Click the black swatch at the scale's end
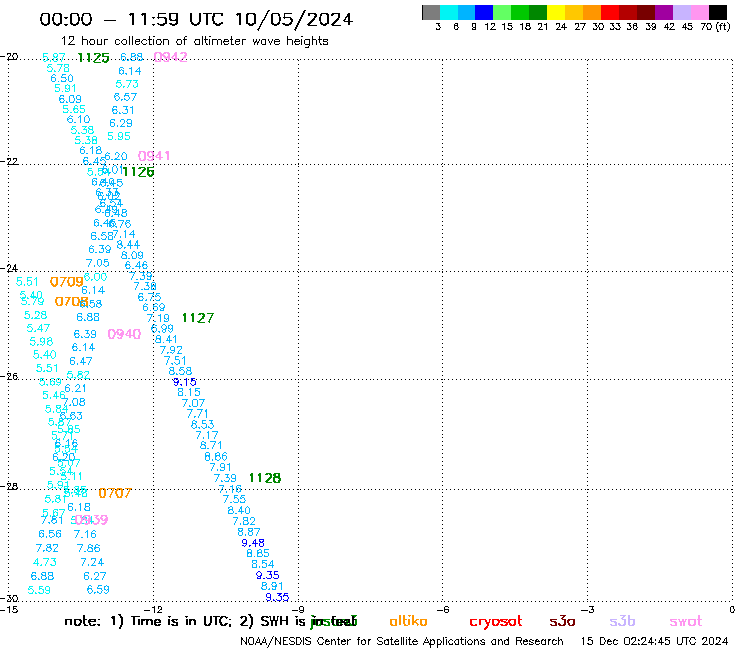740x650 pixels. [x=718, y=12]
